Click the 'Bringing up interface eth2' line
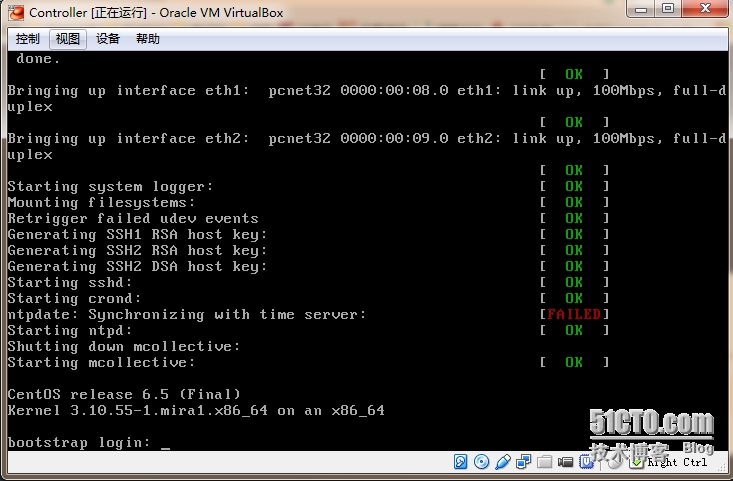Viewport: 733px width, 481px height. click(x=367, y=138)
